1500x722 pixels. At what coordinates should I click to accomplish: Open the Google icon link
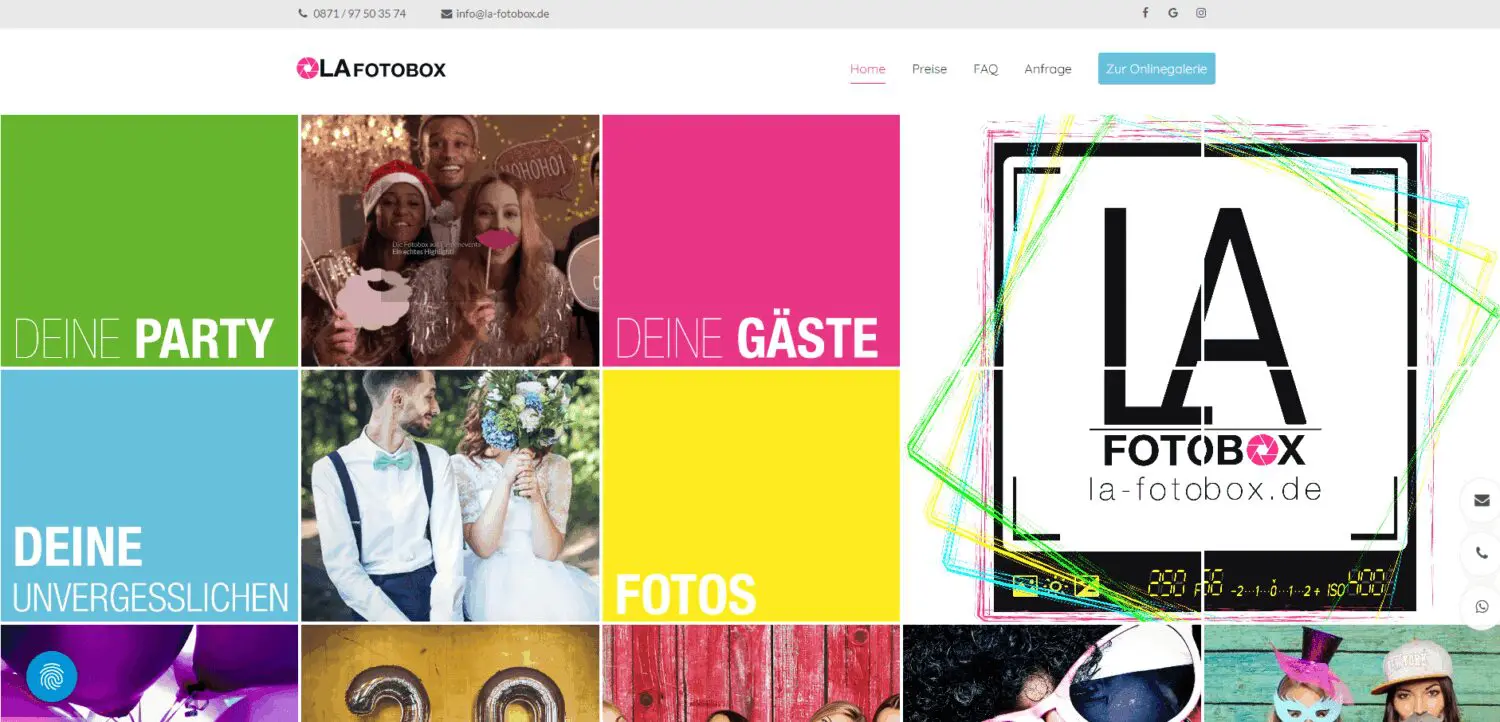point(1173,13)
